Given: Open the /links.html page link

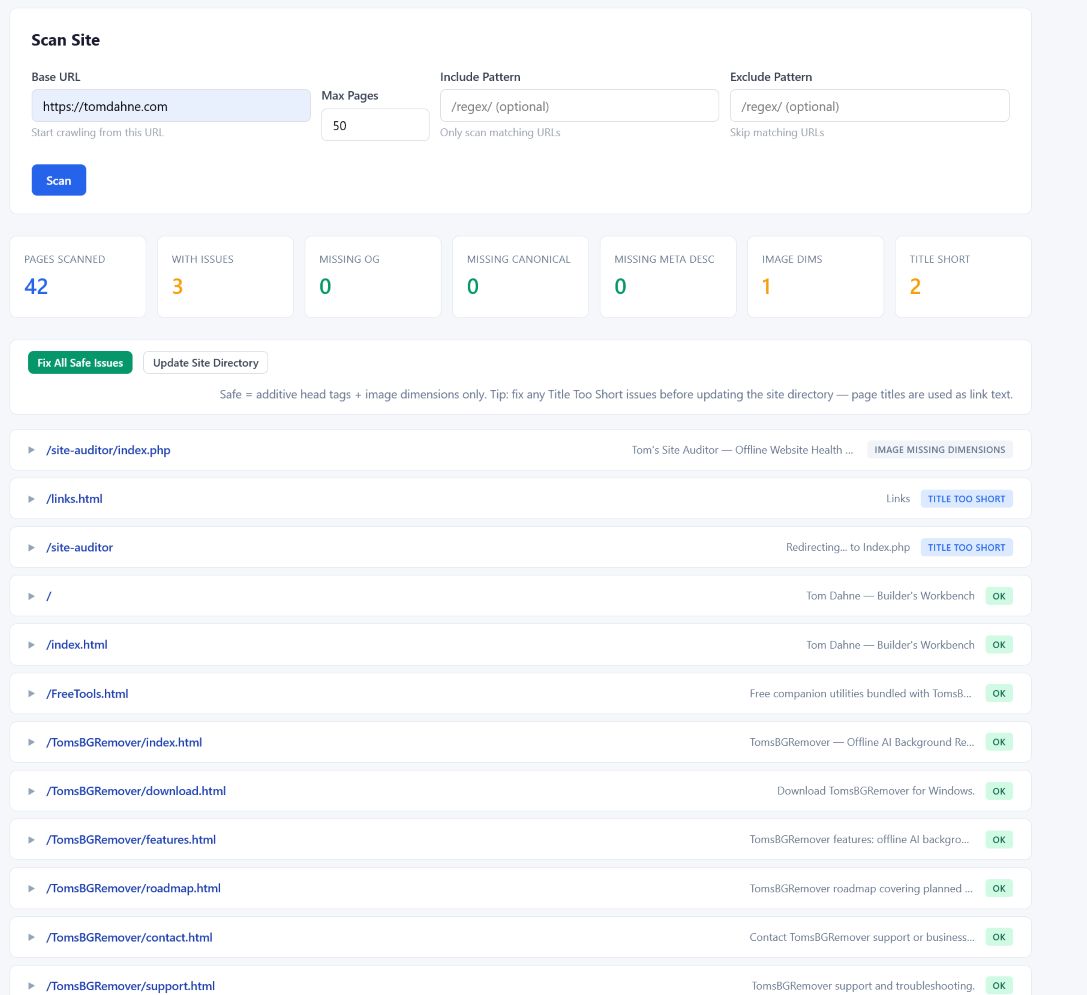Looking at the screenshot, I should click(x=74, y=498).
